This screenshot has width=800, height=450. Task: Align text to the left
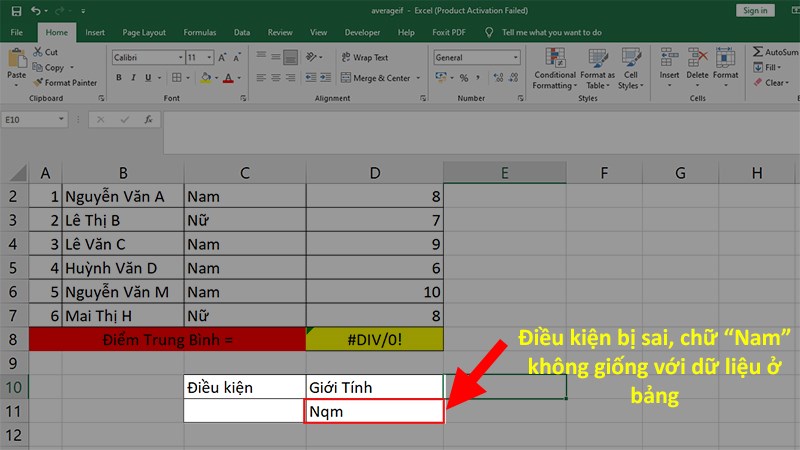[261, 78]
